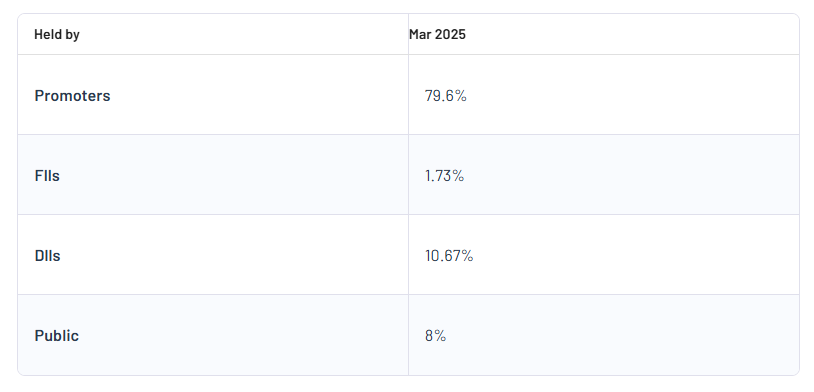The image size is (814, 392).
Task: Click the percent sign after 10.67
Action: pyautogui.click(x=468, y=255)
